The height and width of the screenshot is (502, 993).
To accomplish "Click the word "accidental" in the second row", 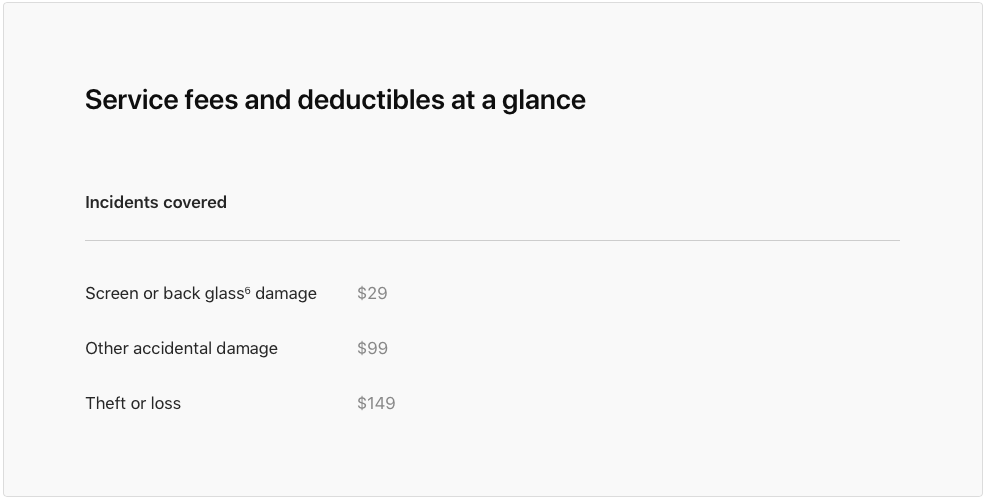I will 176,348.
